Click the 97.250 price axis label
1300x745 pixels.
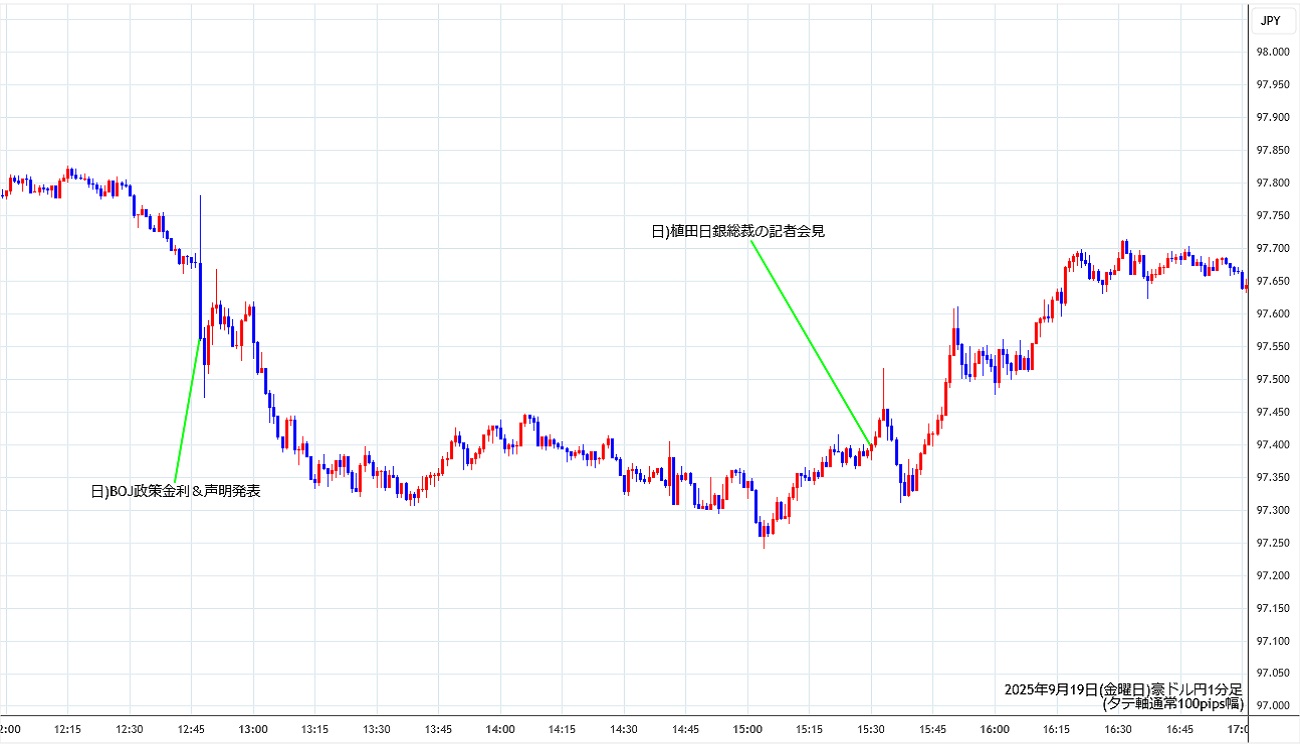(1275, 542)
